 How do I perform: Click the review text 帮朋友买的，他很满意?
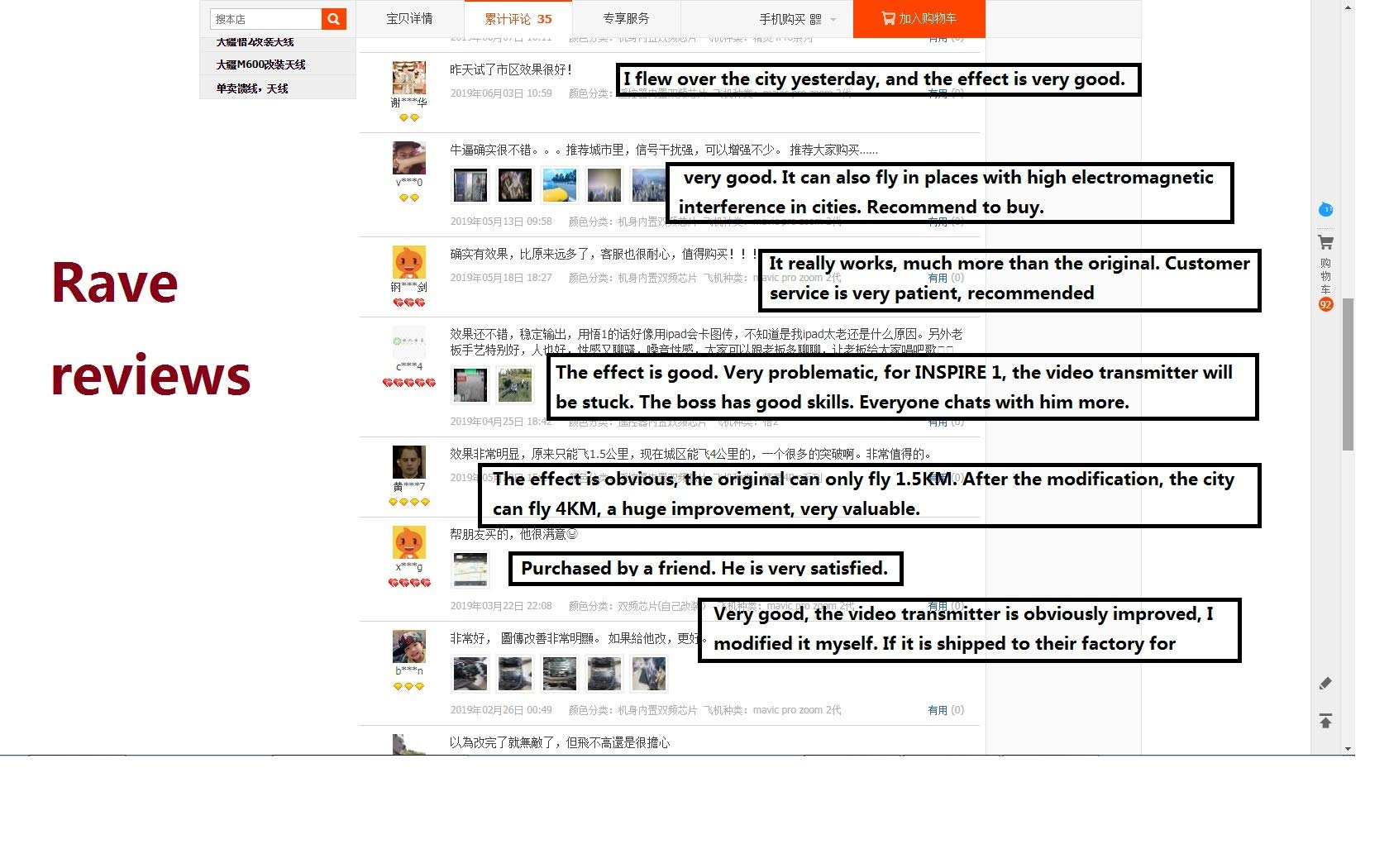(x=513, y=534)
